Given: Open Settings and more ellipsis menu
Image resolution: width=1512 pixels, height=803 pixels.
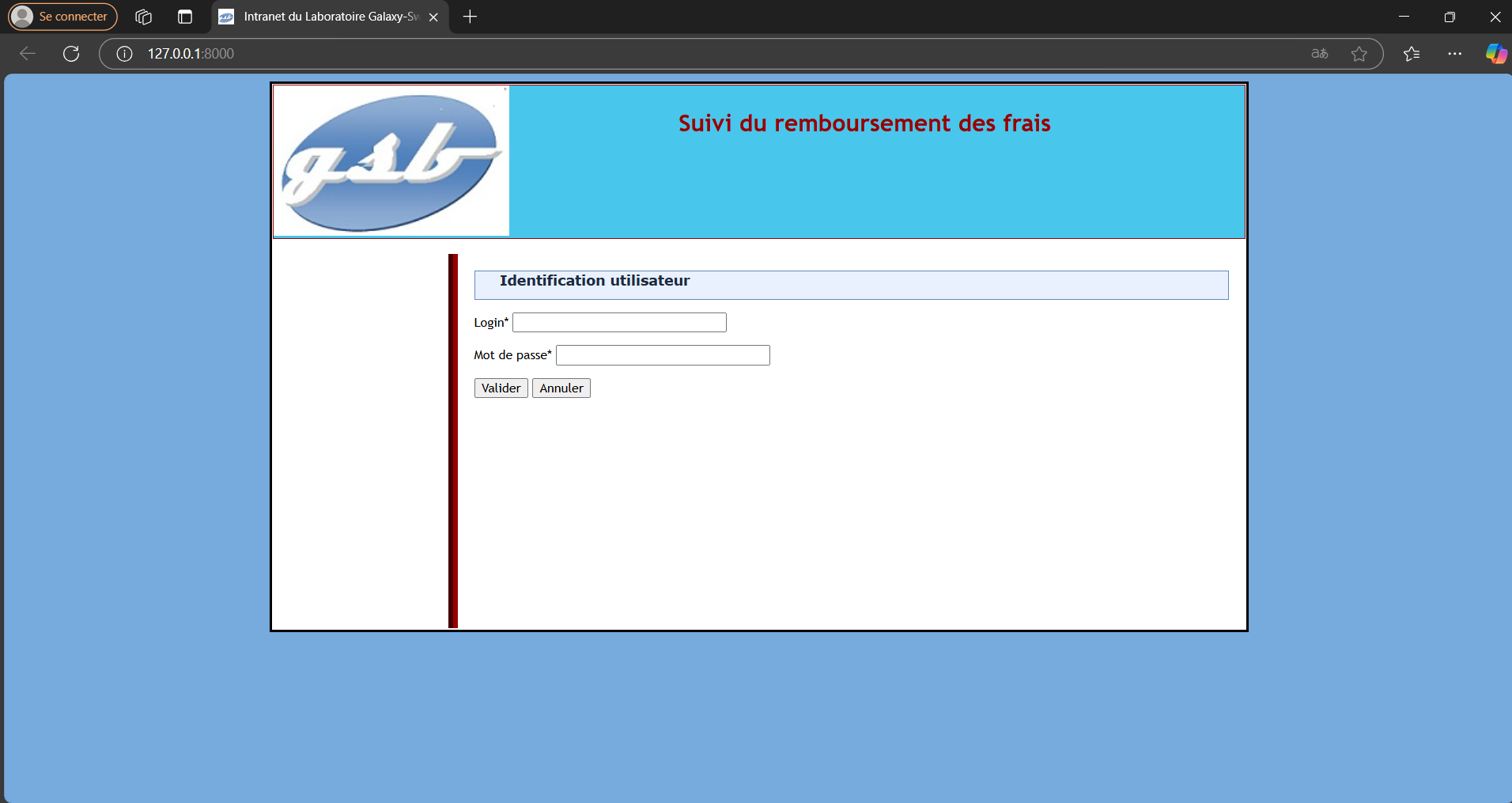Looking at the screenshot, I should [1454, 54].
